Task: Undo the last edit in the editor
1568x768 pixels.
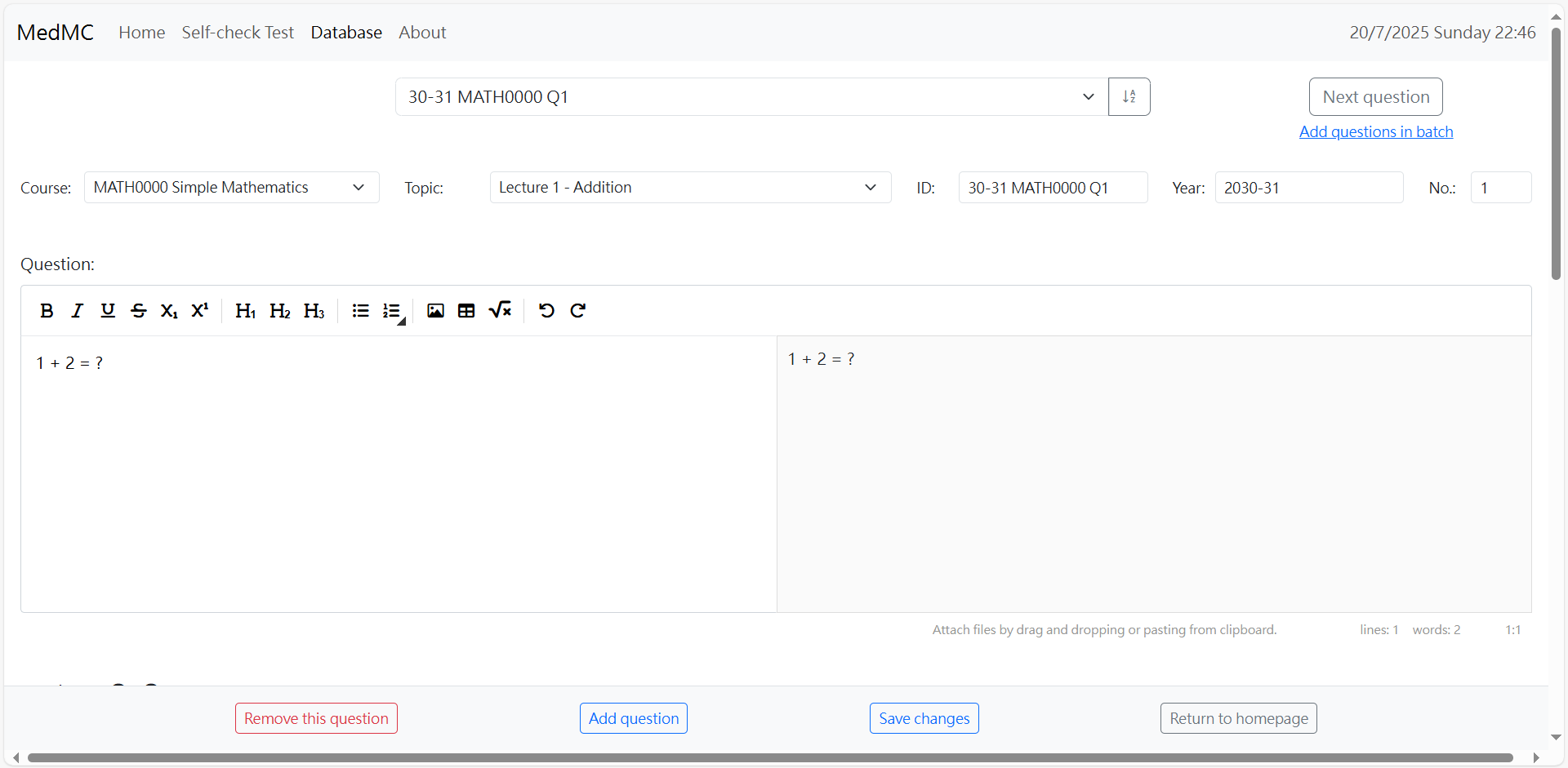Action: [x=546, y=311]
